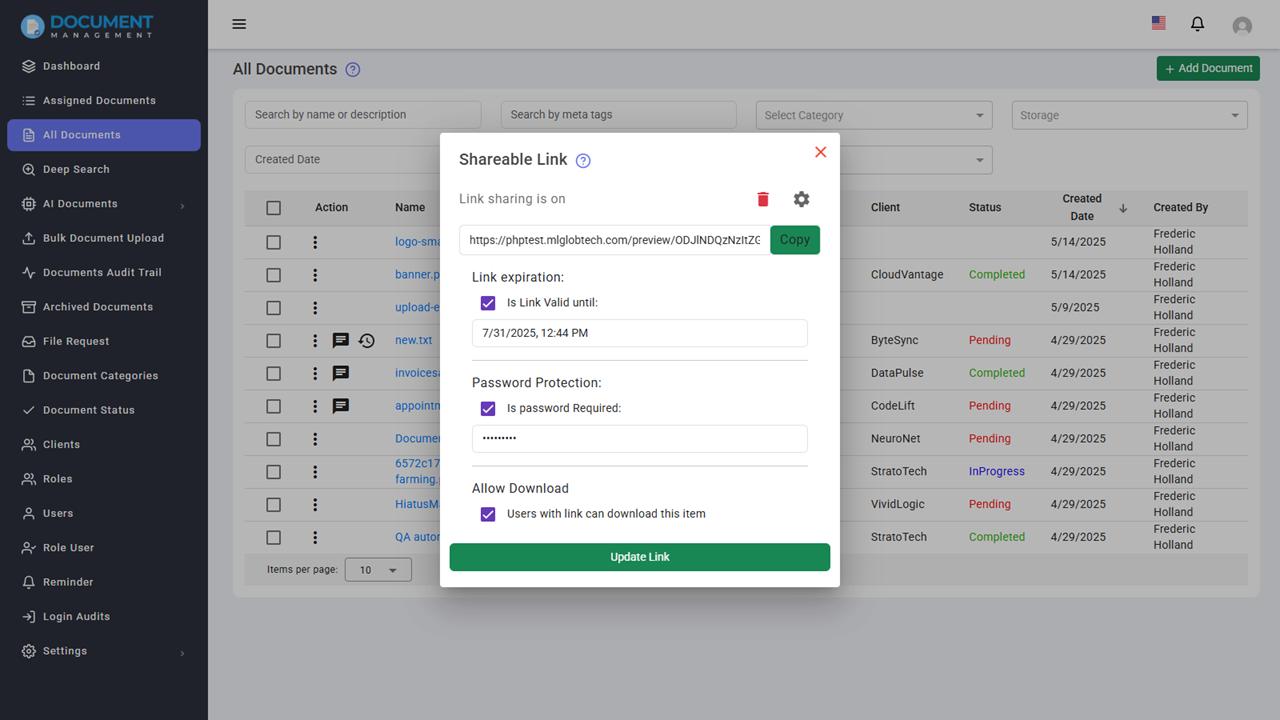Click the Update Link button
Screen dimensions: 1280x720
click(640, 557)
